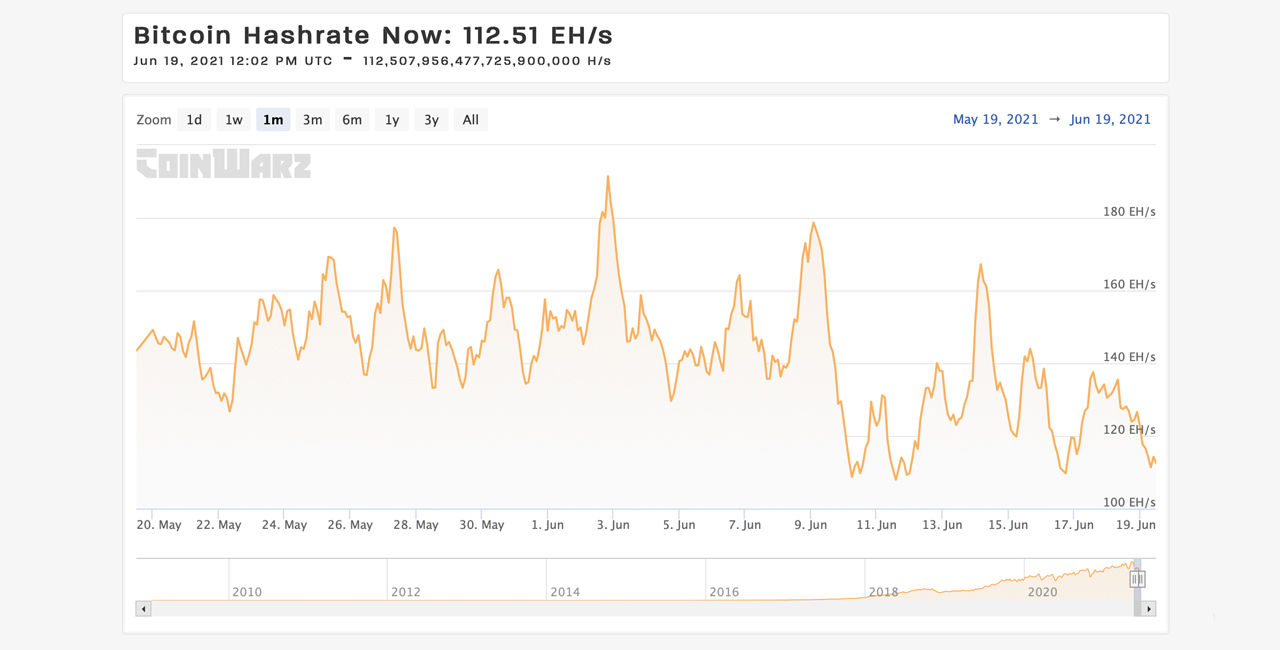The width and height of the screenshot is (1280, 650).
Task: Click the 112,507,956,477,725,900,000 H/s value
Action: pos(487,61)
